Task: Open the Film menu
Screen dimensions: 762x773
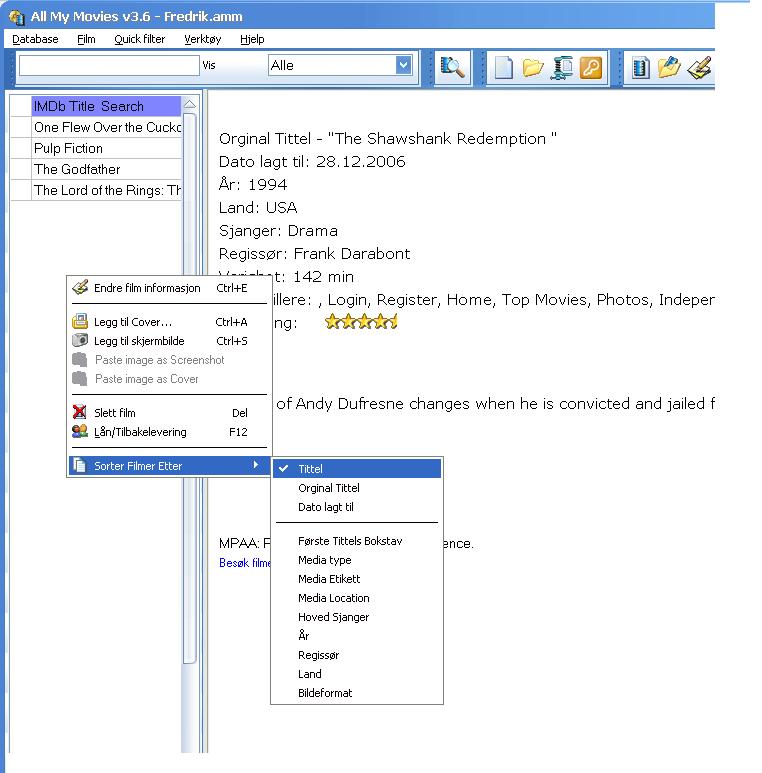Action: [86, 39]
